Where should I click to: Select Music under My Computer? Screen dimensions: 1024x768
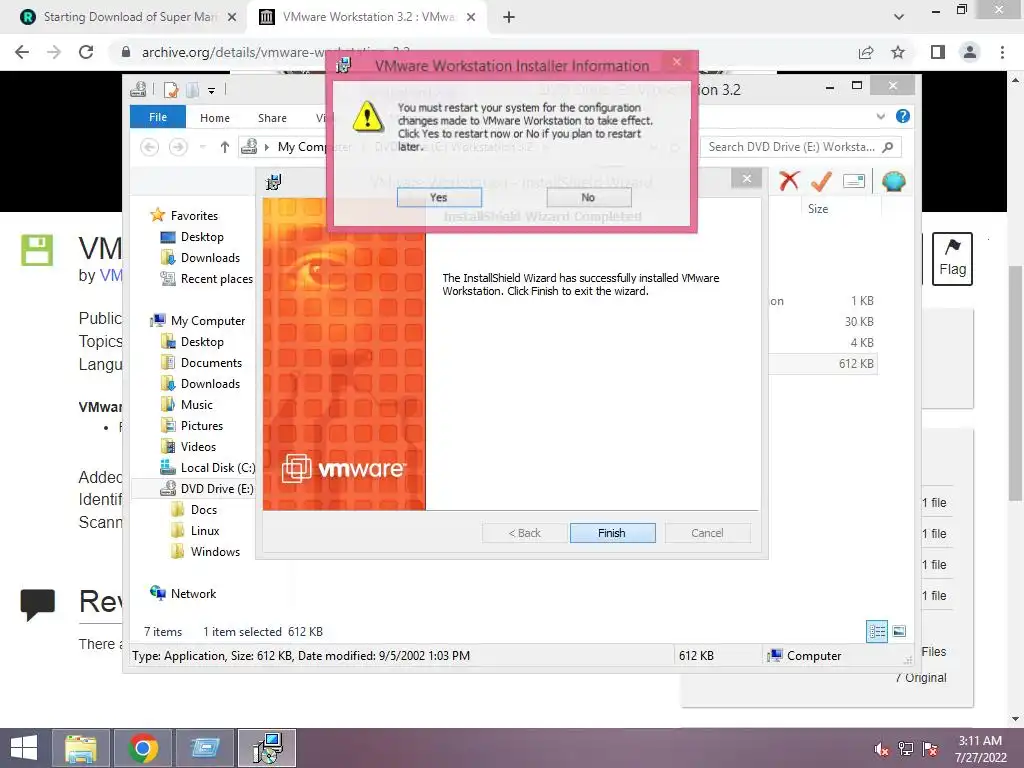click(x=197, y=404)
